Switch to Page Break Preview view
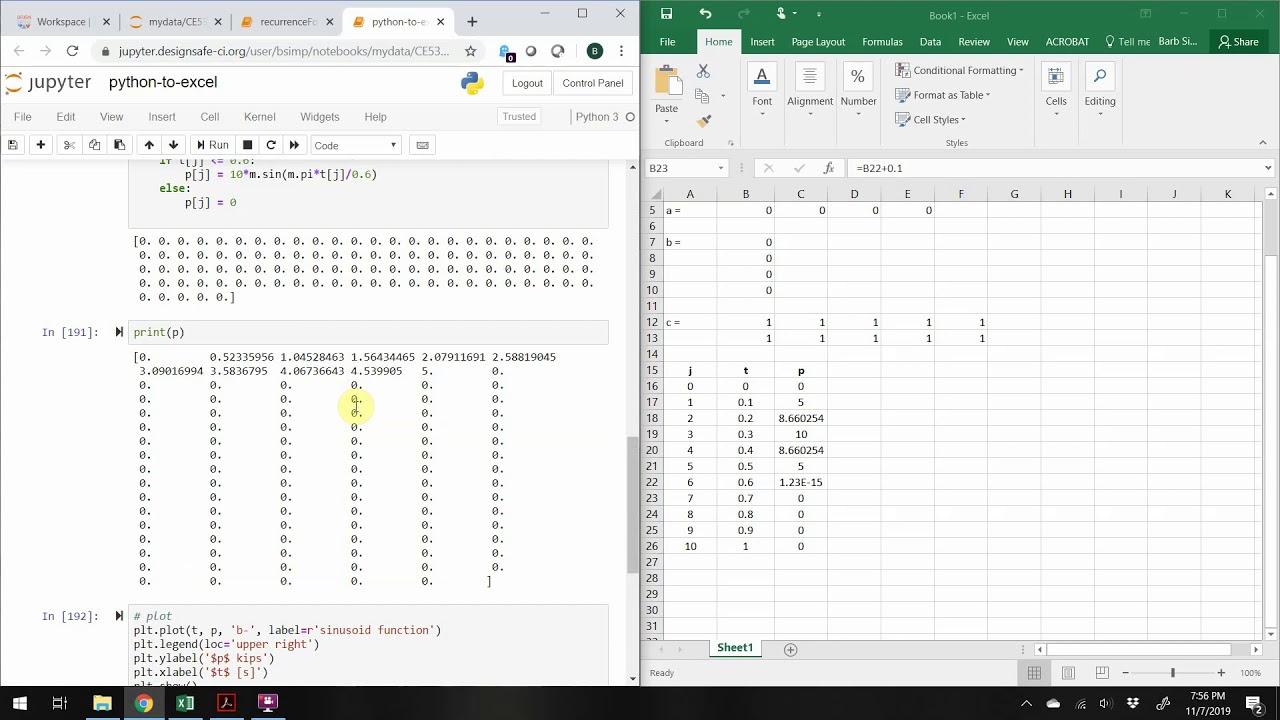The image size is (1280, 720). 1101,673
